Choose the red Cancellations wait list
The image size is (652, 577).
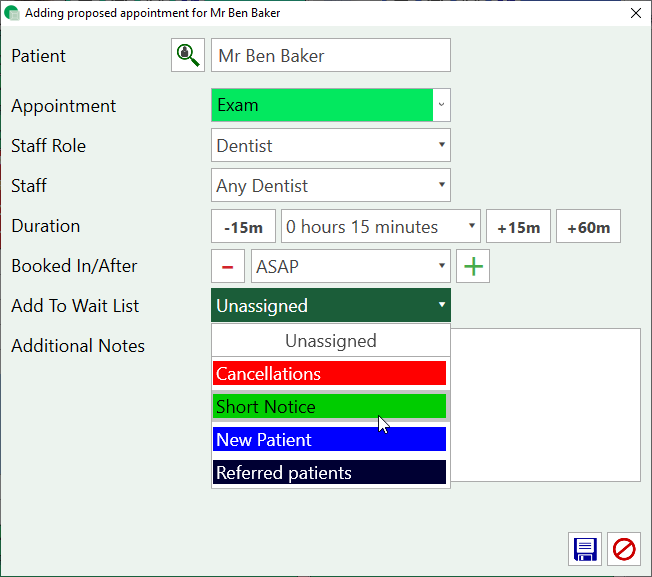330,374
